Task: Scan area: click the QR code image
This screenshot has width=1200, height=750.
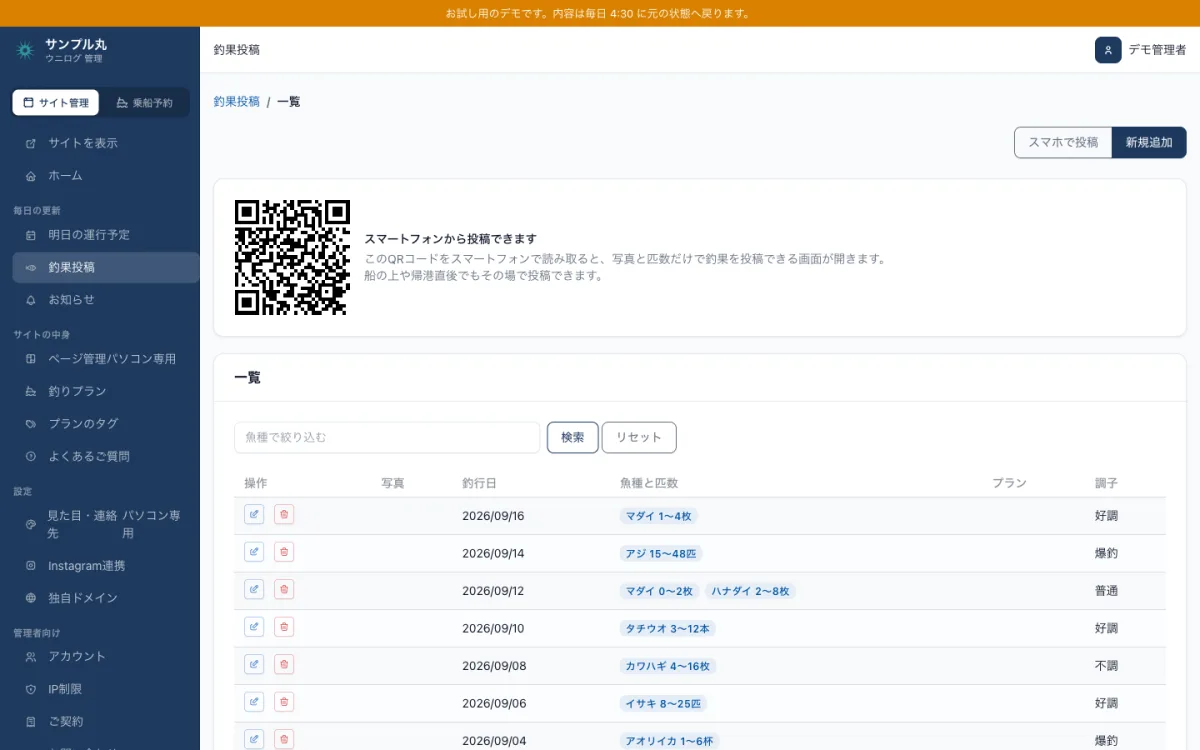Action: point(292,258)
